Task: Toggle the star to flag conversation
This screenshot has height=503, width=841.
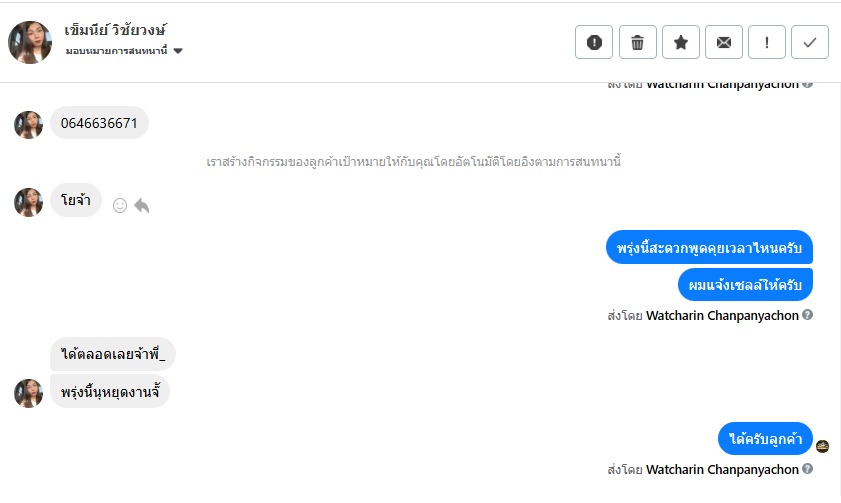Action: point(681,42)
